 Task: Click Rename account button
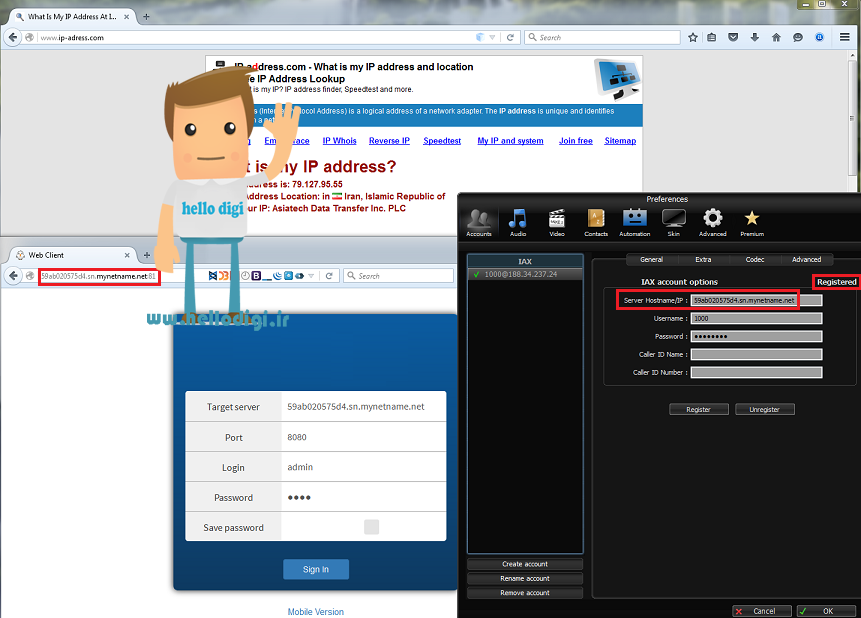click(525, 578)
